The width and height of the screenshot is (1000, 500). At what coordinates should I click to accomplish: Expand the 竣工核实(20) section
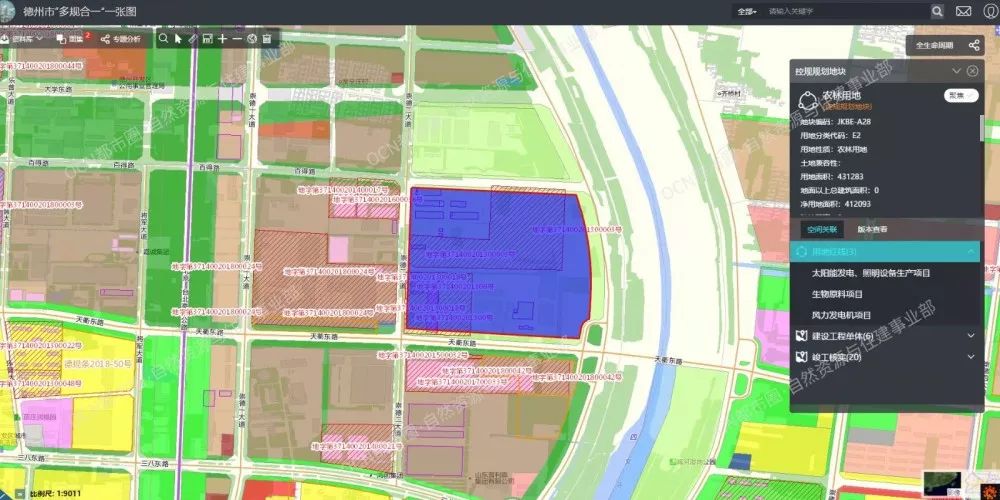(x=971, y=357)
